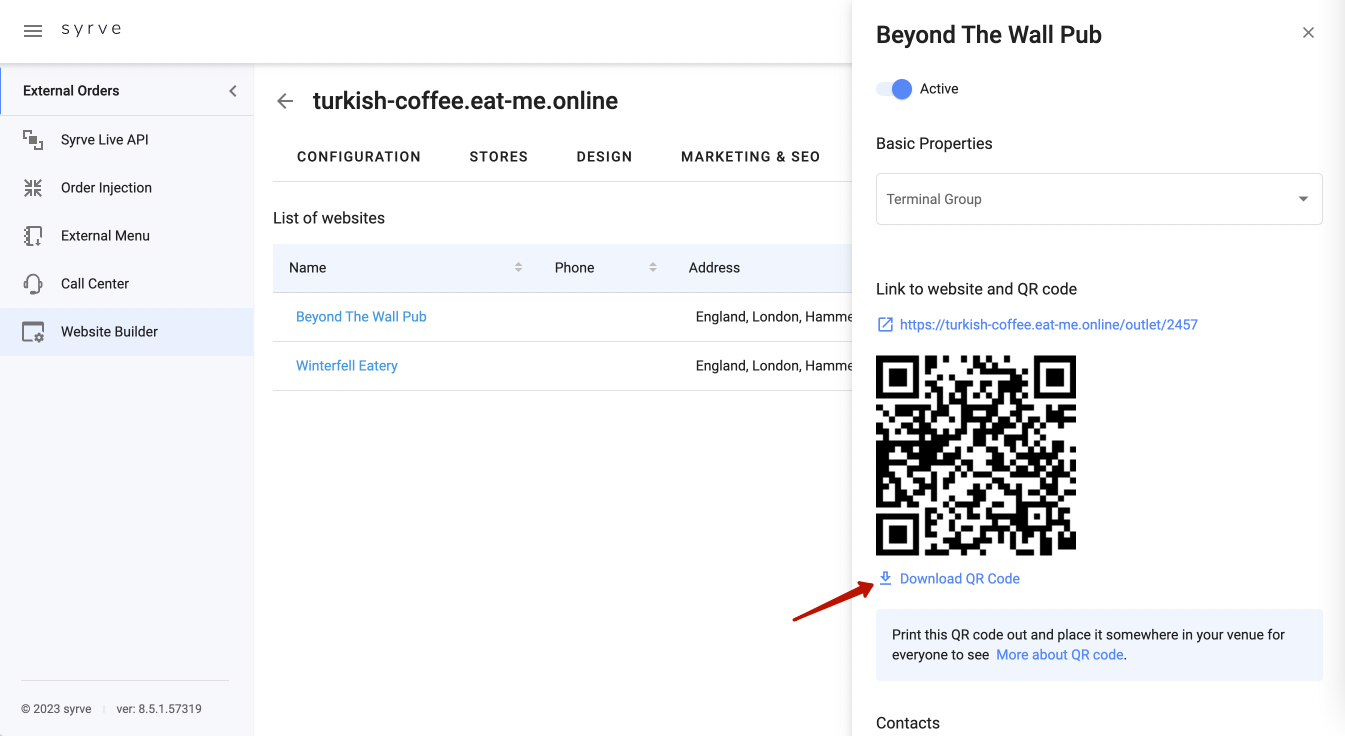Click the external link icon beside the URL
1345x736 pixels.
tap(885, 324)
